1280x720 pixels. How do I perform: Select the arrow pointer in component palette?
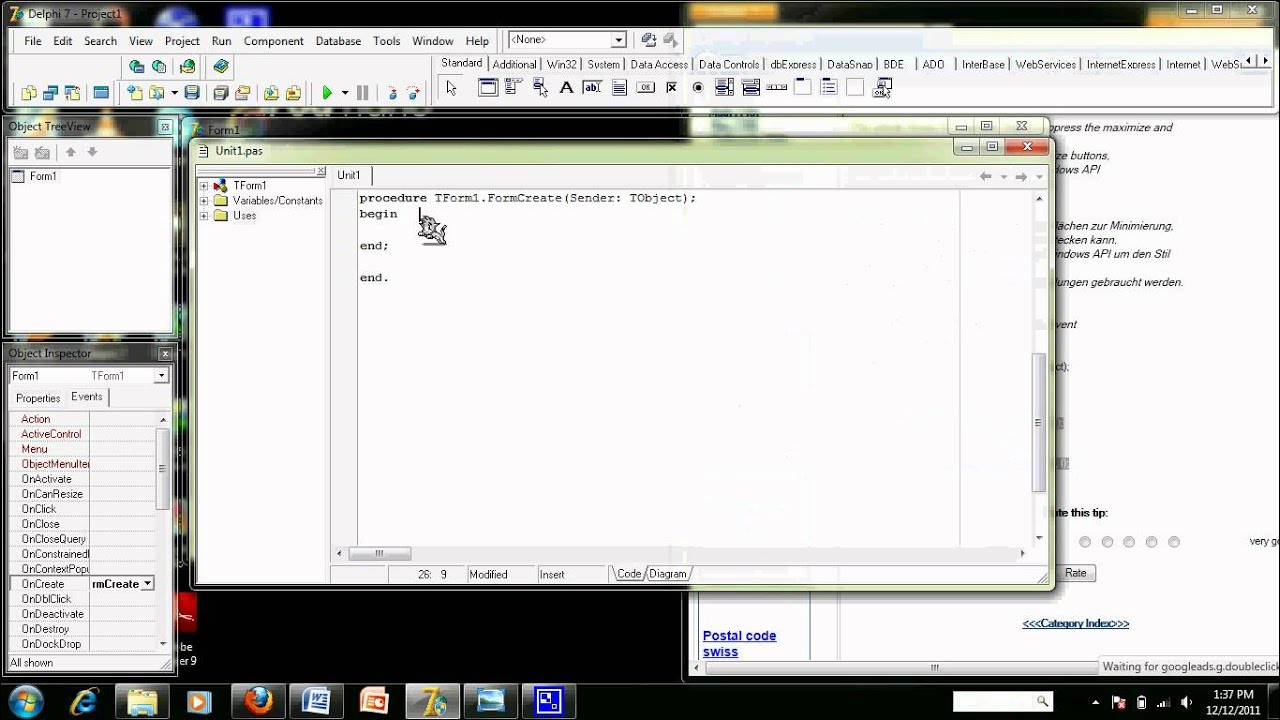(x=452, y=88)
